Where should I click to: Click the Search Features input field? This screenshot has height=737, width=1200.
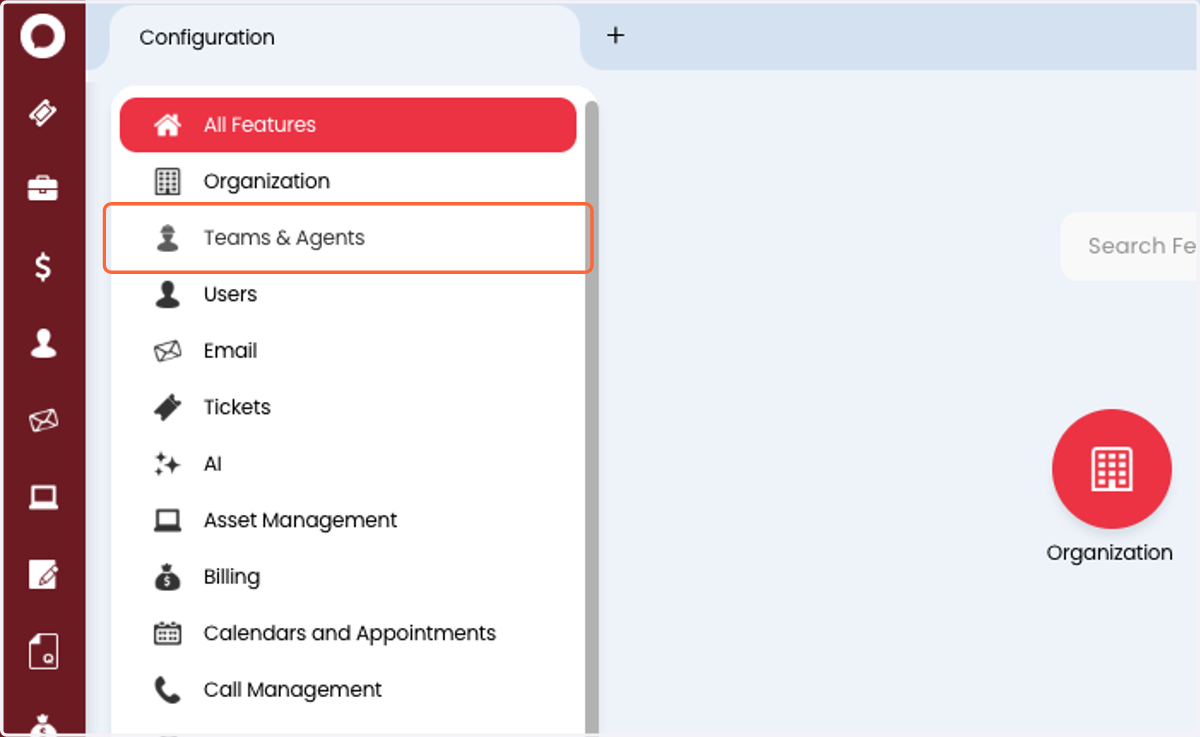click(x=1130, y=246)
